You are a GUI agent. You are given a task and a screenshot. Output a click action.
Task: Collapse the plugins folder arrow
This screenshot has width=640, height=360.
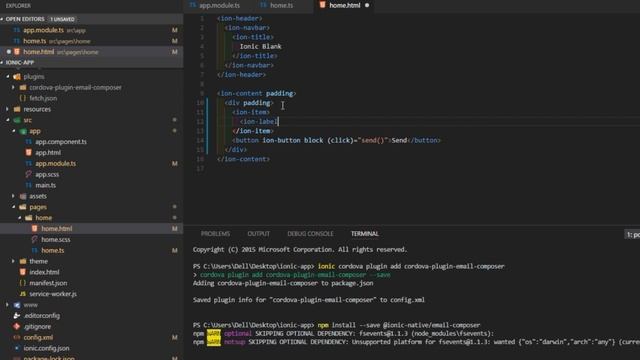[8, 76]
